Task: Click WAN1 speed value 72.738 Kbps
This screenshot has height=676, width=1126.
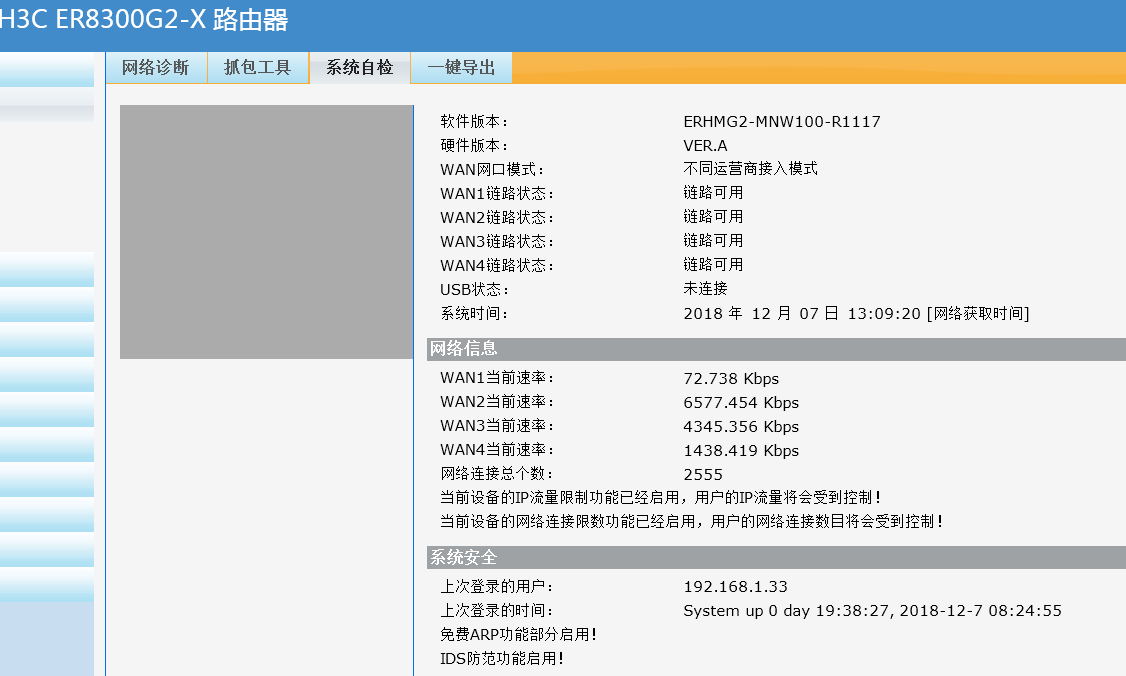Action: click(x=731, y=379)
